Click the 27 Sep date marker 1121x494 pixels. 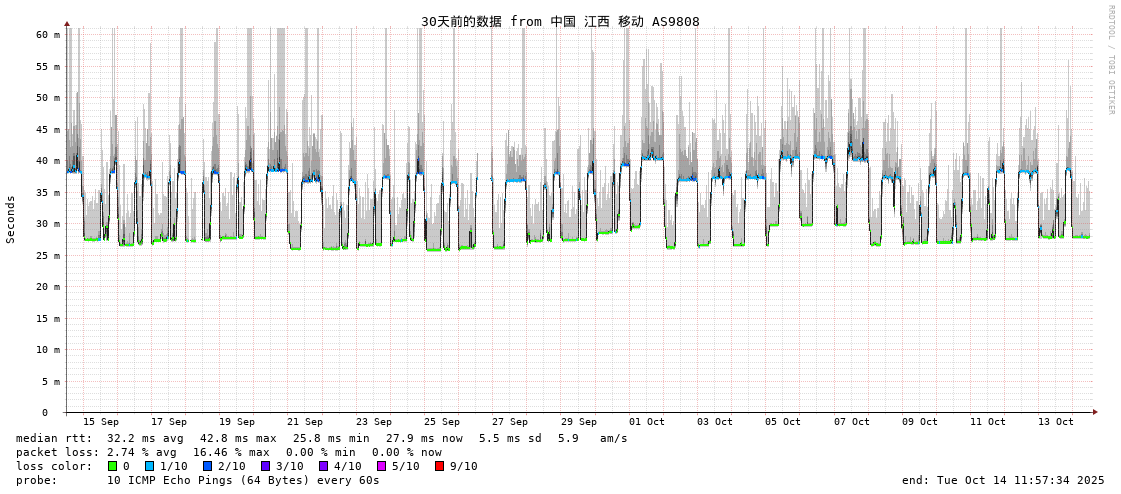(x=510, y=422)
